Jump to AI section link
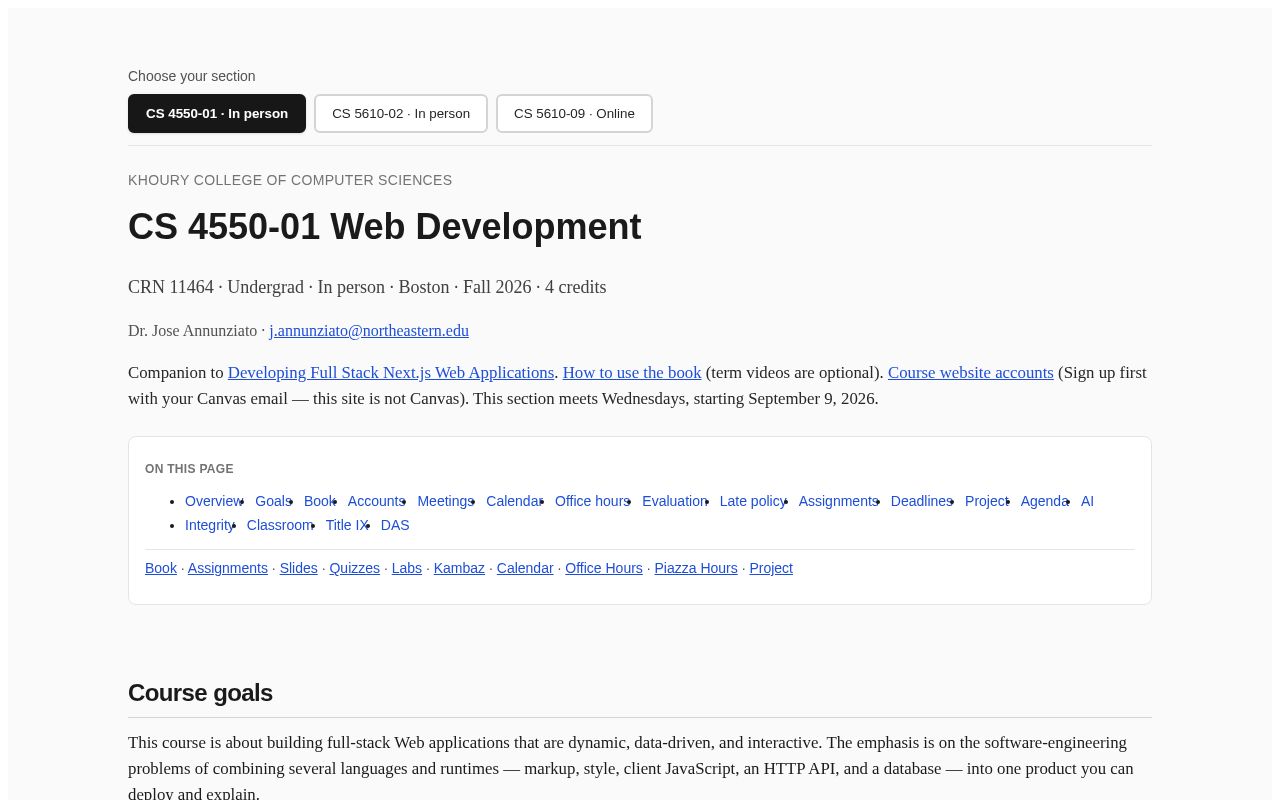The width and height of the screenshot is (1280, 800). pyautogui.click(x=1087, y=501)
